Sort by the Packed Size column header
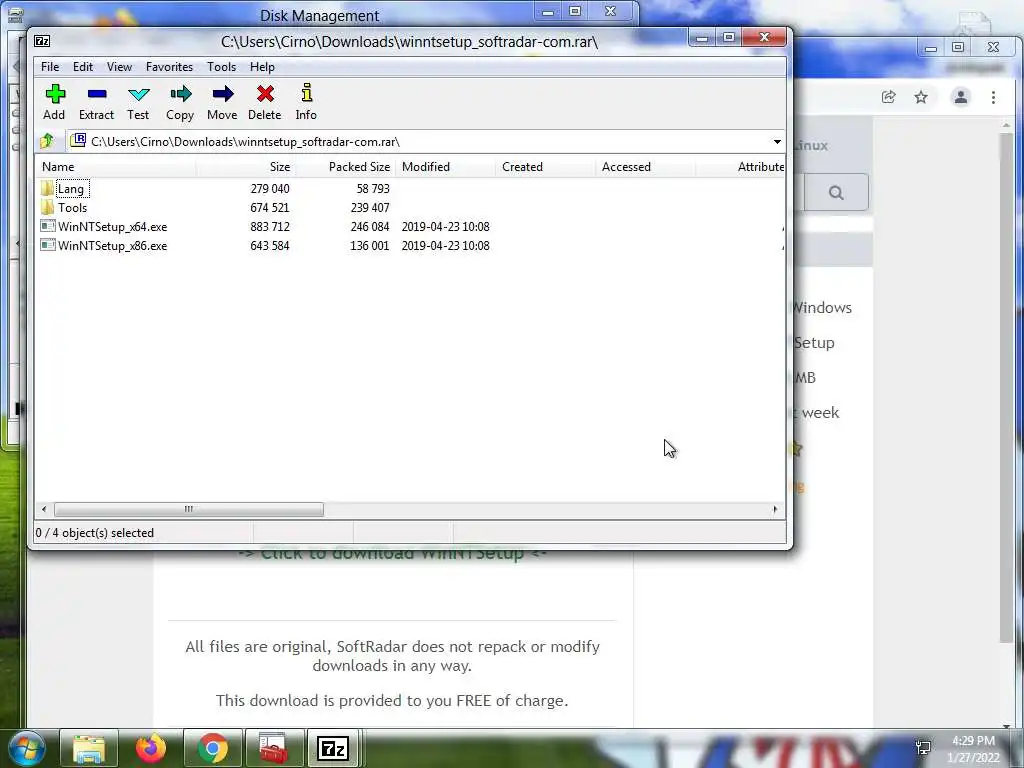 tap(345, 167)
